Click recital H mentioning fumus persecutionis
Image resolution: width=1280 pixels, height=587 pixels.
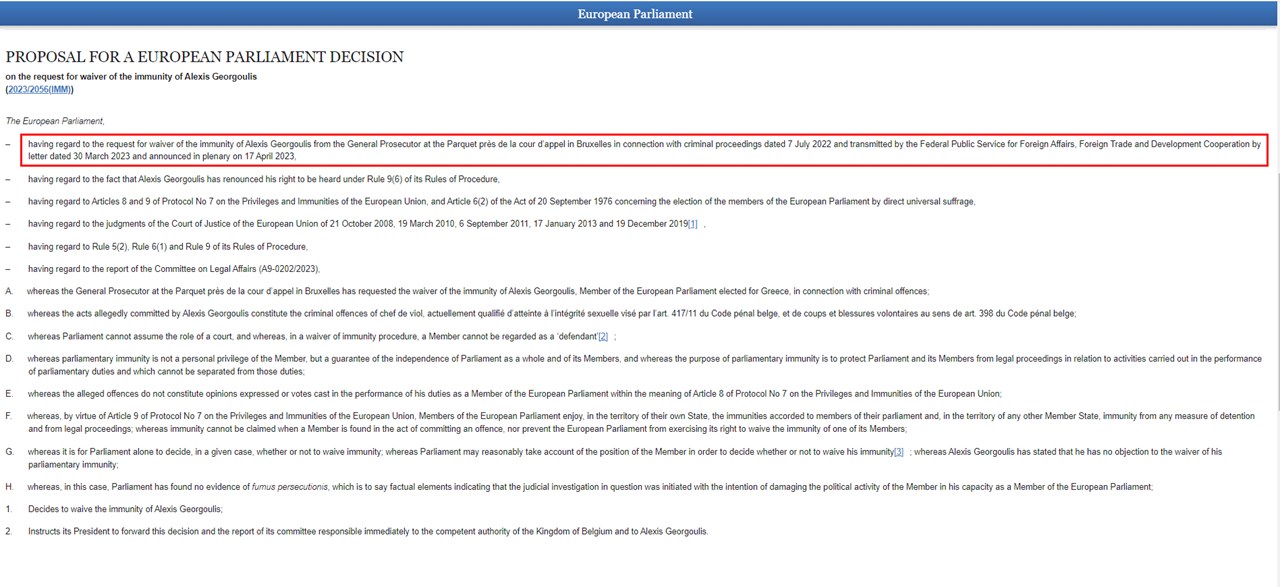click(x=590, y=487)
